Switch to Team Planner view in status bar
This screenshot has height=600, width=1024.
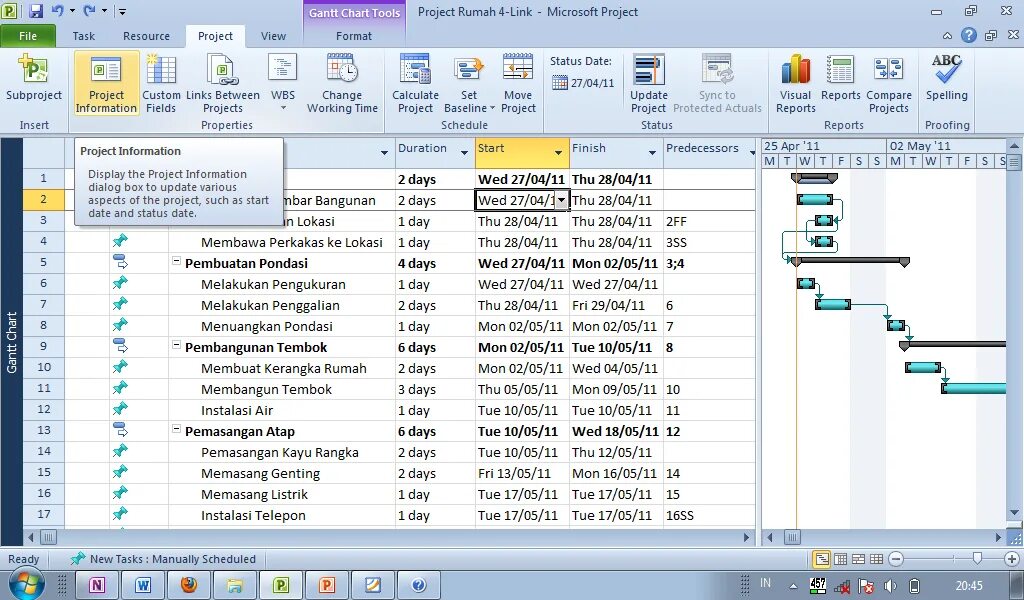858,559
